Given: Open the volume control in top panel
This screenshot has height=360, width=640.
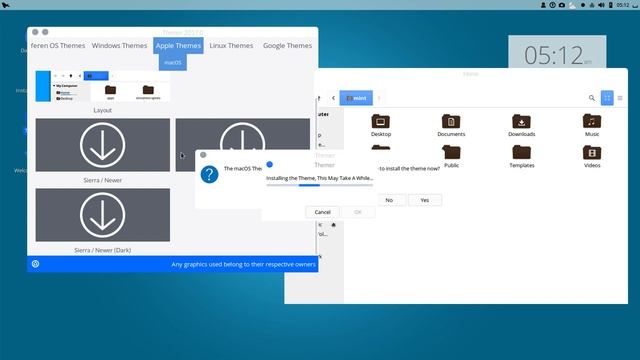Looking at the screenshot, I should 601,5.
